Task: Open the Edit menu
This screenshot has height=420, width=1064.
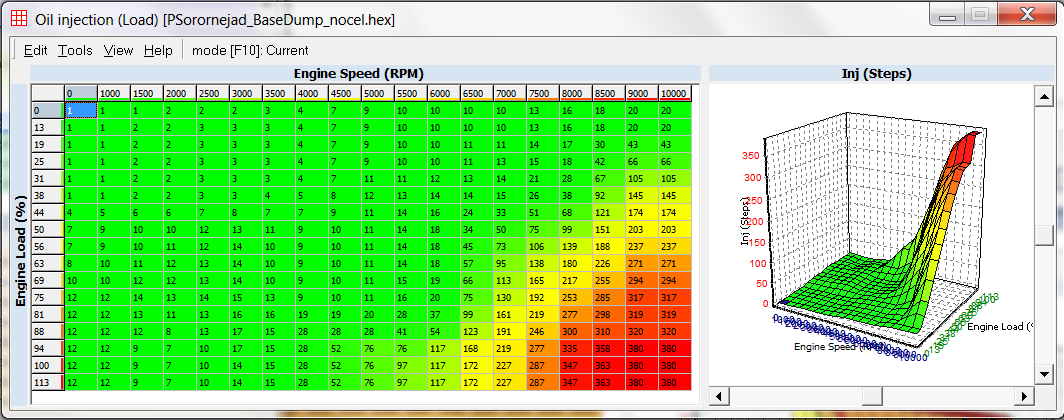Action: (x=36, y=50)
